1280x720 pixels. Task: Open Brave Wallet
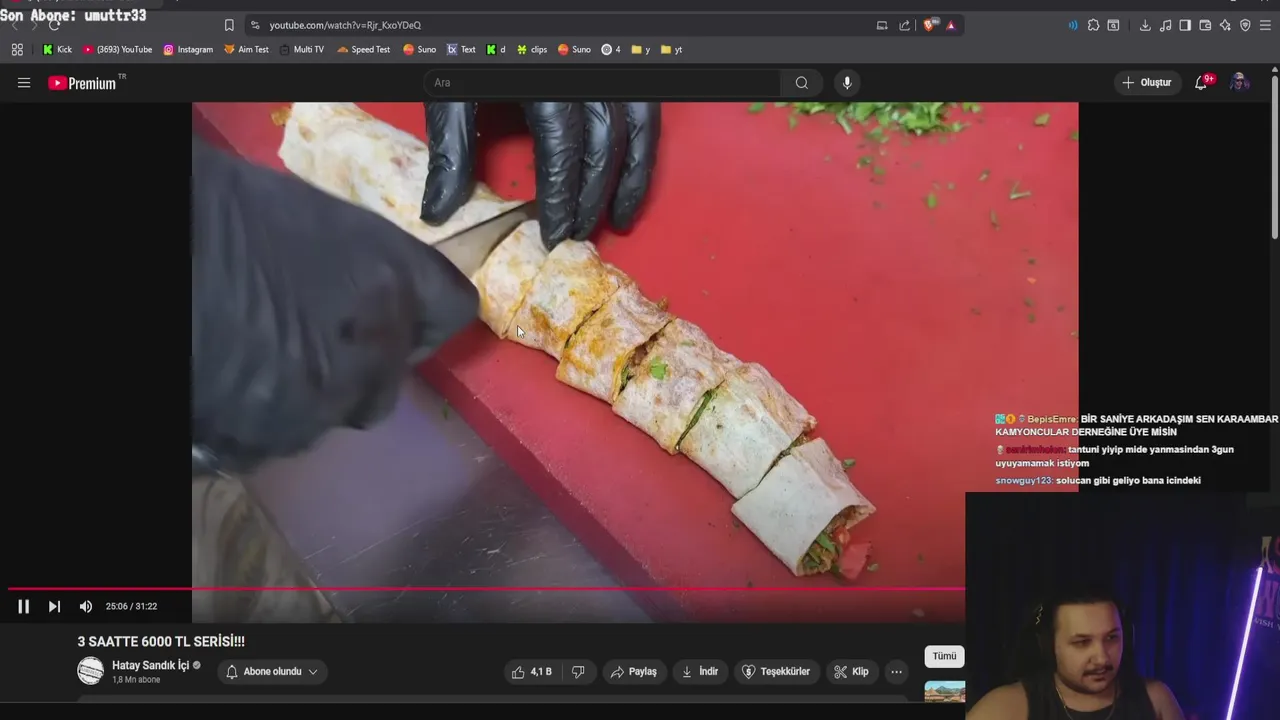click(x=1205, y=25)
